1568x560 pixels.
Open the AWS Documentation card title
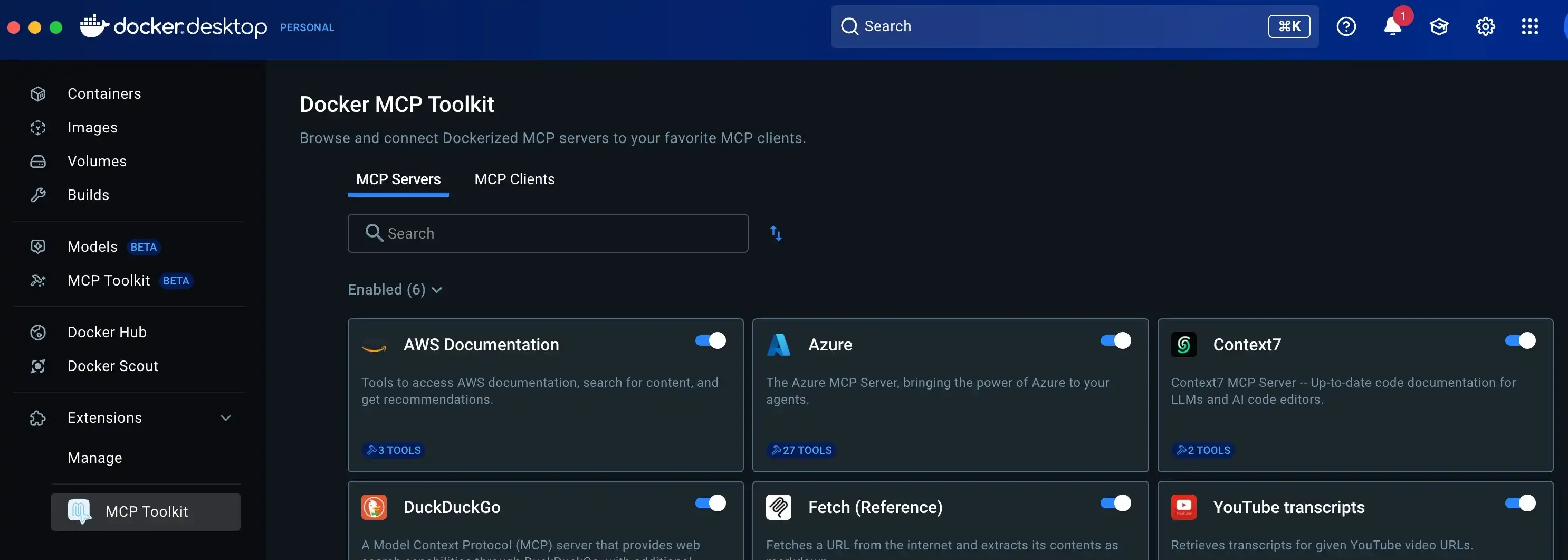[x=481, y=345]
